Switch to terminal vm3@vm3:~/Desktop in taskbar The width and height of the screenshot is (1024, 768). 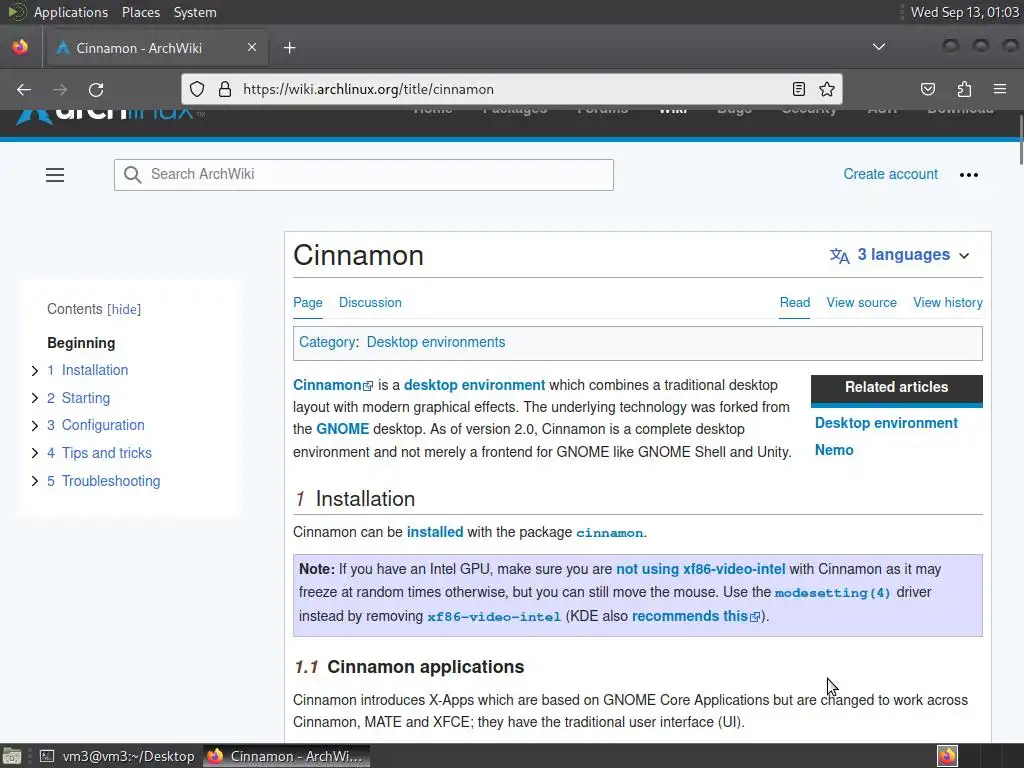(x=118, y=756)
